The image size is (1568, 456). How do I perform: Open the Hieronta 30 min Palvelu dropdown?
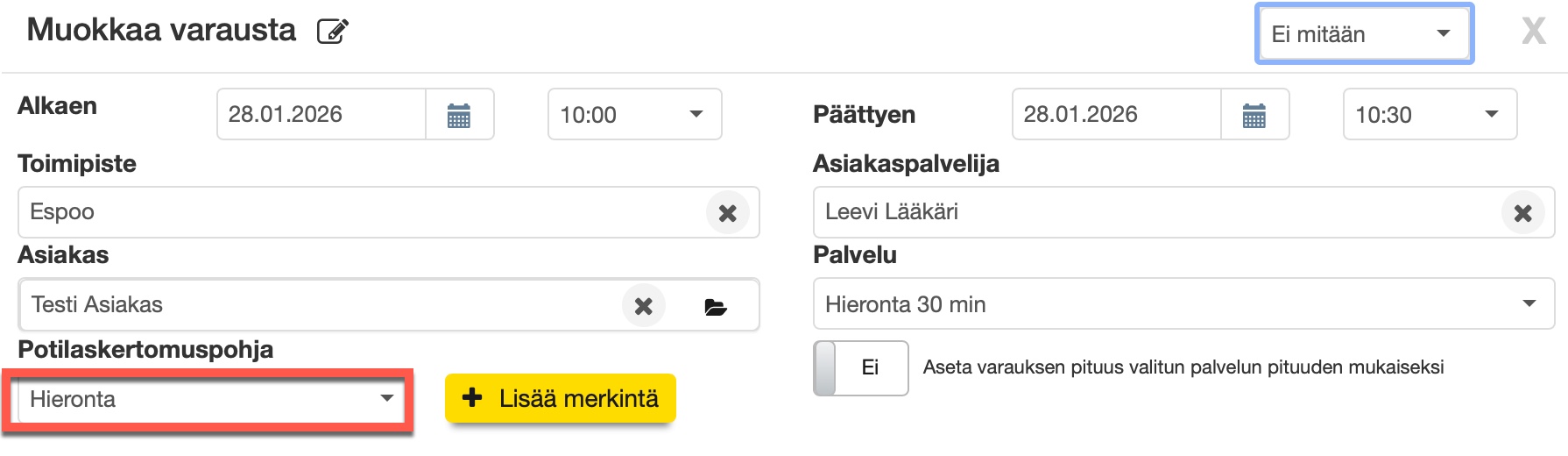pyautogui.click(x=1183, y=304)
